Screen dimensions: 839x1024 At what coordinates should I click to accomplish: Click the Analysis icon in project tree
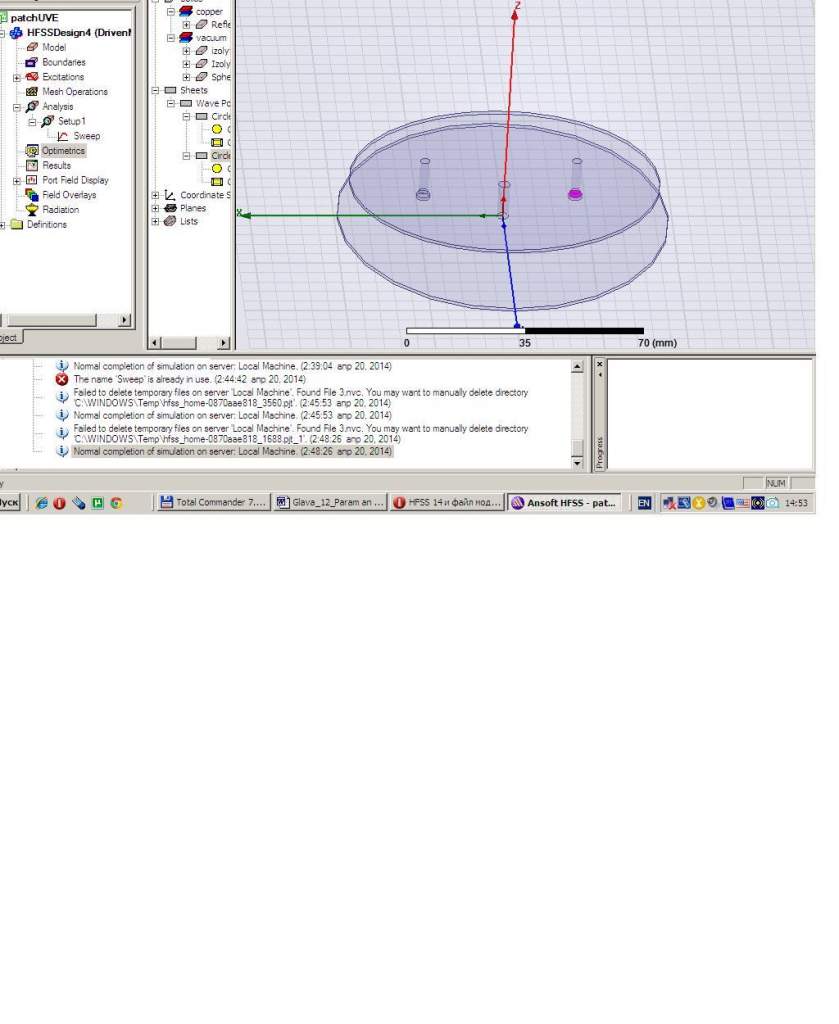[x=31, y=106]
